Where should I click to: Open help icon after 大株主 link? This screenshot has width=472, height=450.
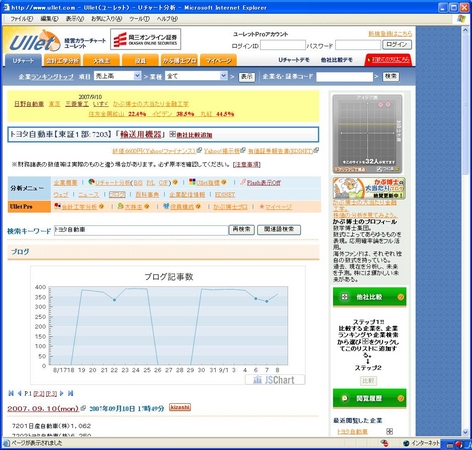tap(147, 207)
